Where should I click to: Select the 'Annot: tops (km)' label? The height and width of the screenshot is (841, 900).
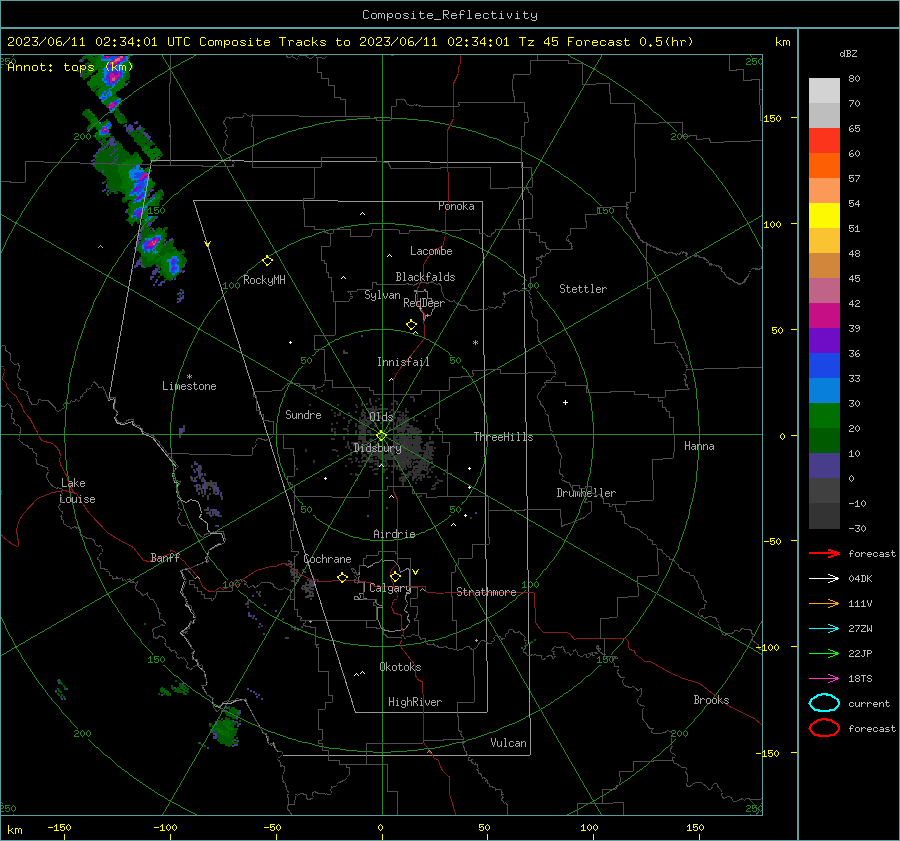70,67
